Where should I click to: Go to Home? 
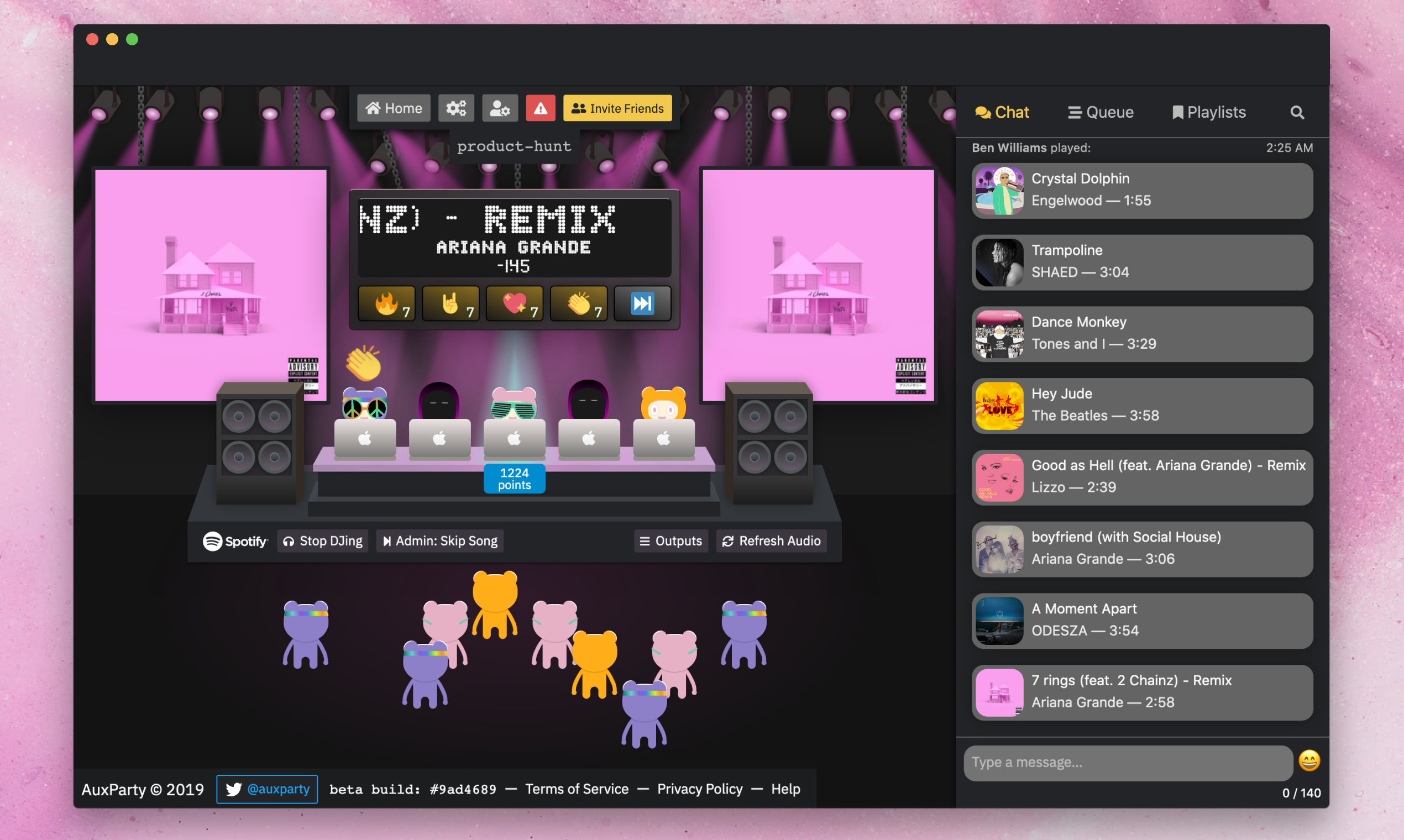(x=394, y=108)
